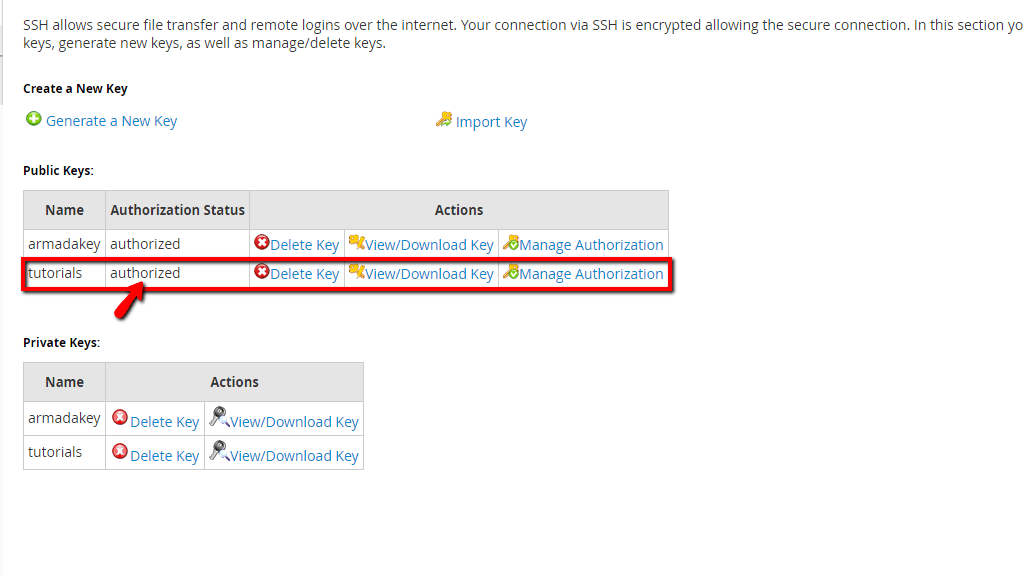
Task: Click the tutorials row highlighted in red
Action: click(55, 272)
